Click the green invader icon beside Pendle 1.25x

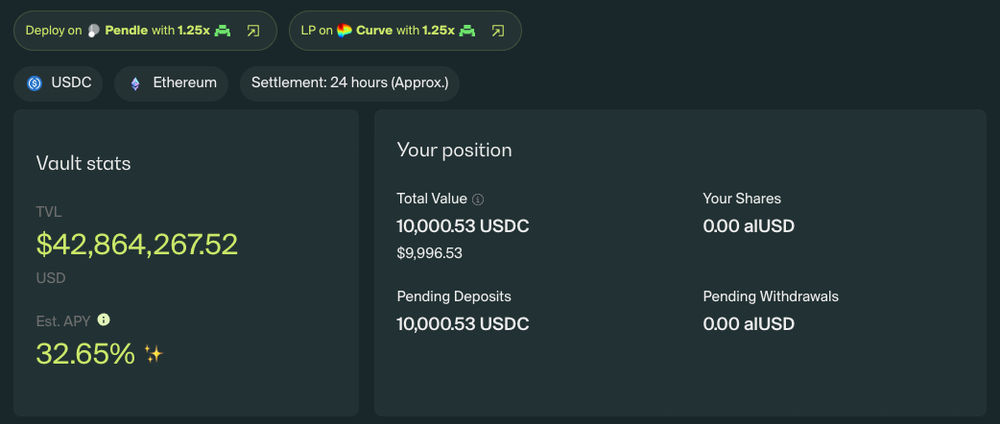tap(223, 31)
